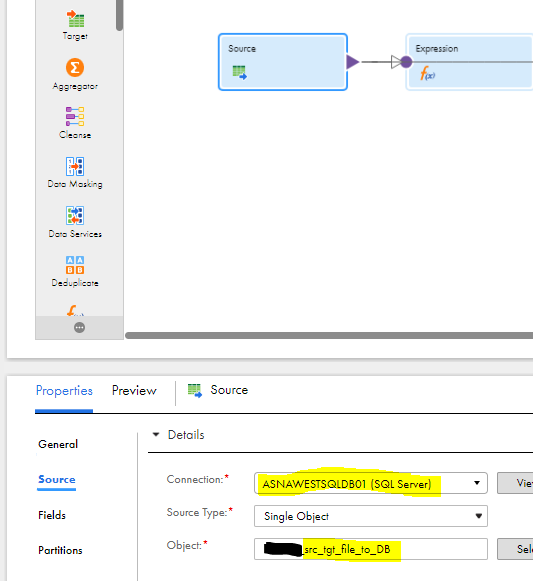
Task: Choose the Data Masking transformation icon
Action: coord(75,166)
